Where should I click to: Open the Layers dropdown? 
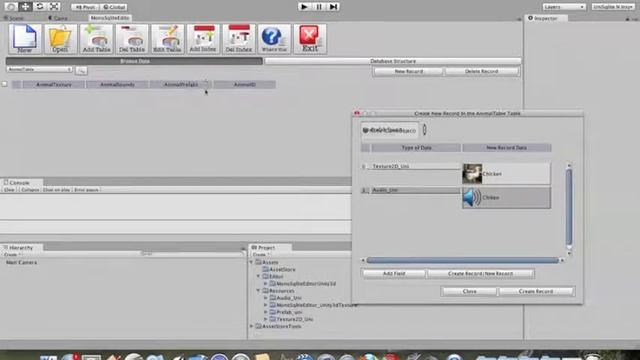click(x=564, y=7)
